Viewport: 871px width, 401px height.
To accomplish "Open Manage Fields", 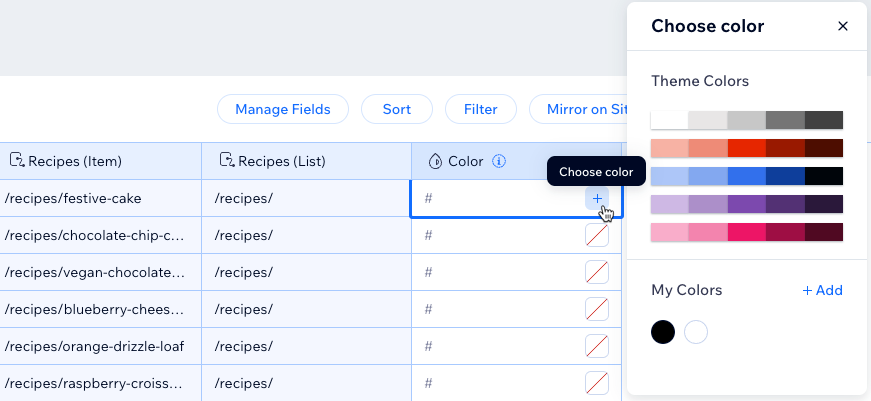I will tap(283, 109).
